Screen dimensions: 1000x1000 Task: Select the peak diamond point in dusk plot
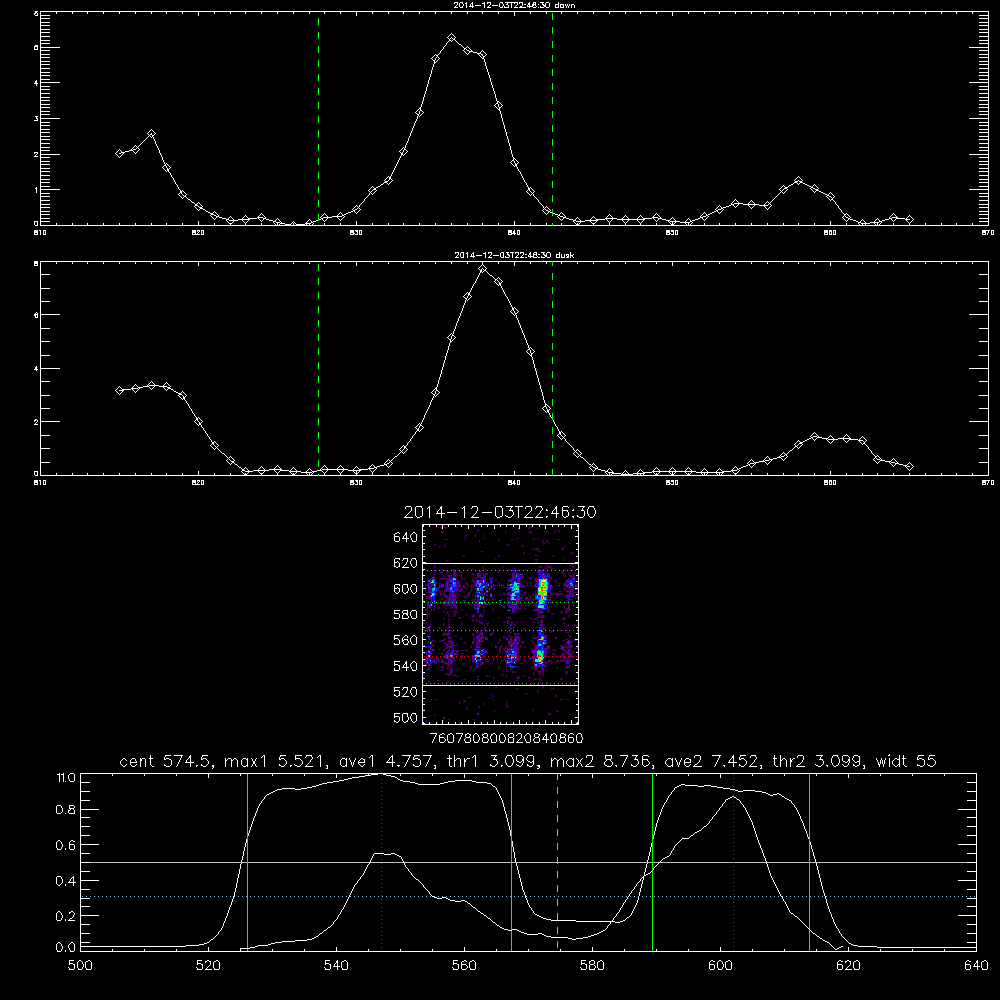pos(483,269)
